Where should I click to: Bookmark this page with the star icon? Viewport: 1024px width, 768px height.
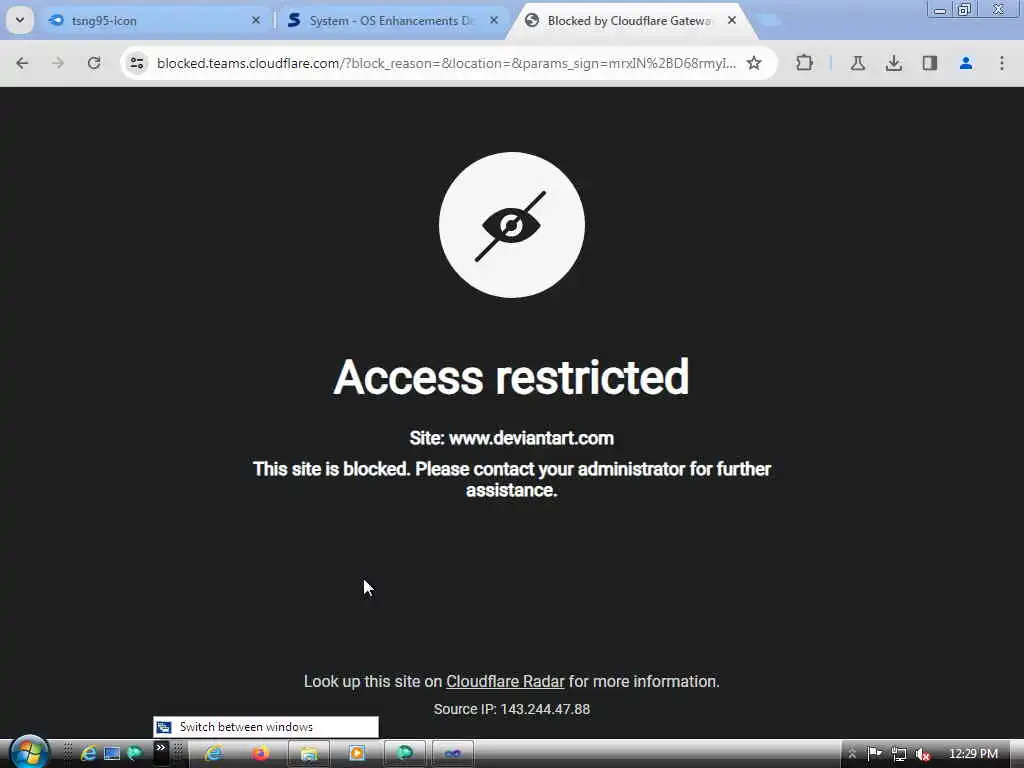754,63
